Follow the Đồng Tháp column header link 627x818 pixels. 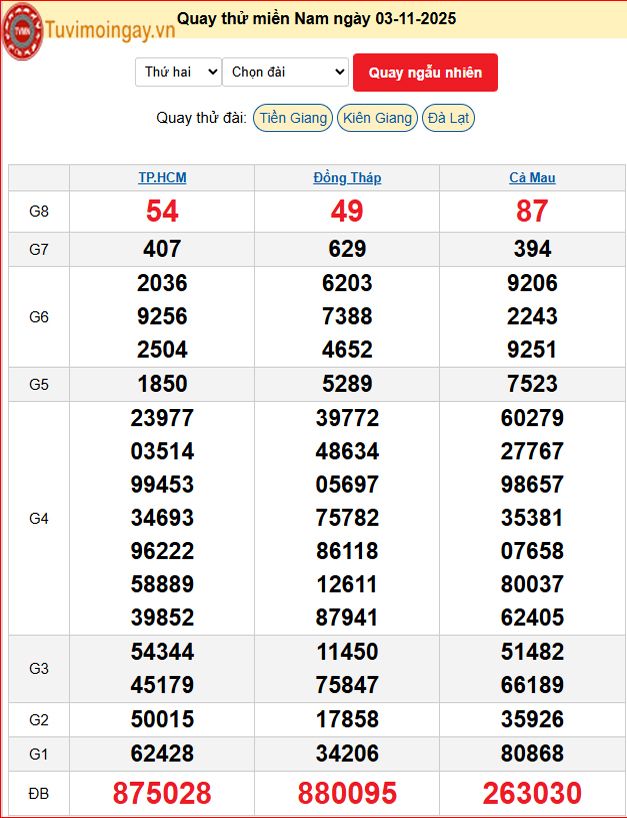pos(347,178)
